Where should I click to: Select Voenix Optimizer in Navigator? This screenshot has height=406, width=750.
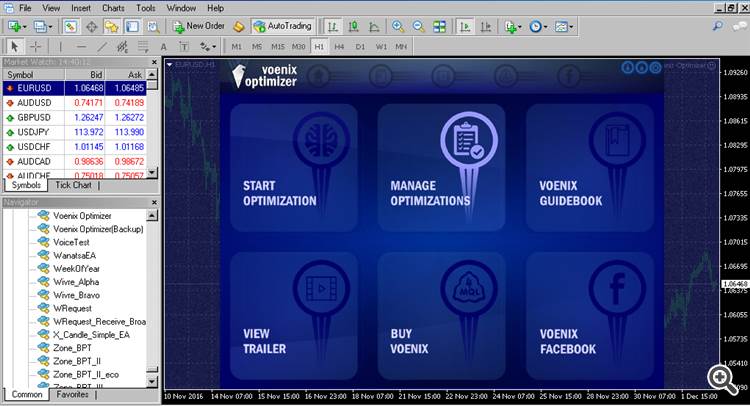click(x=82, y=216)
